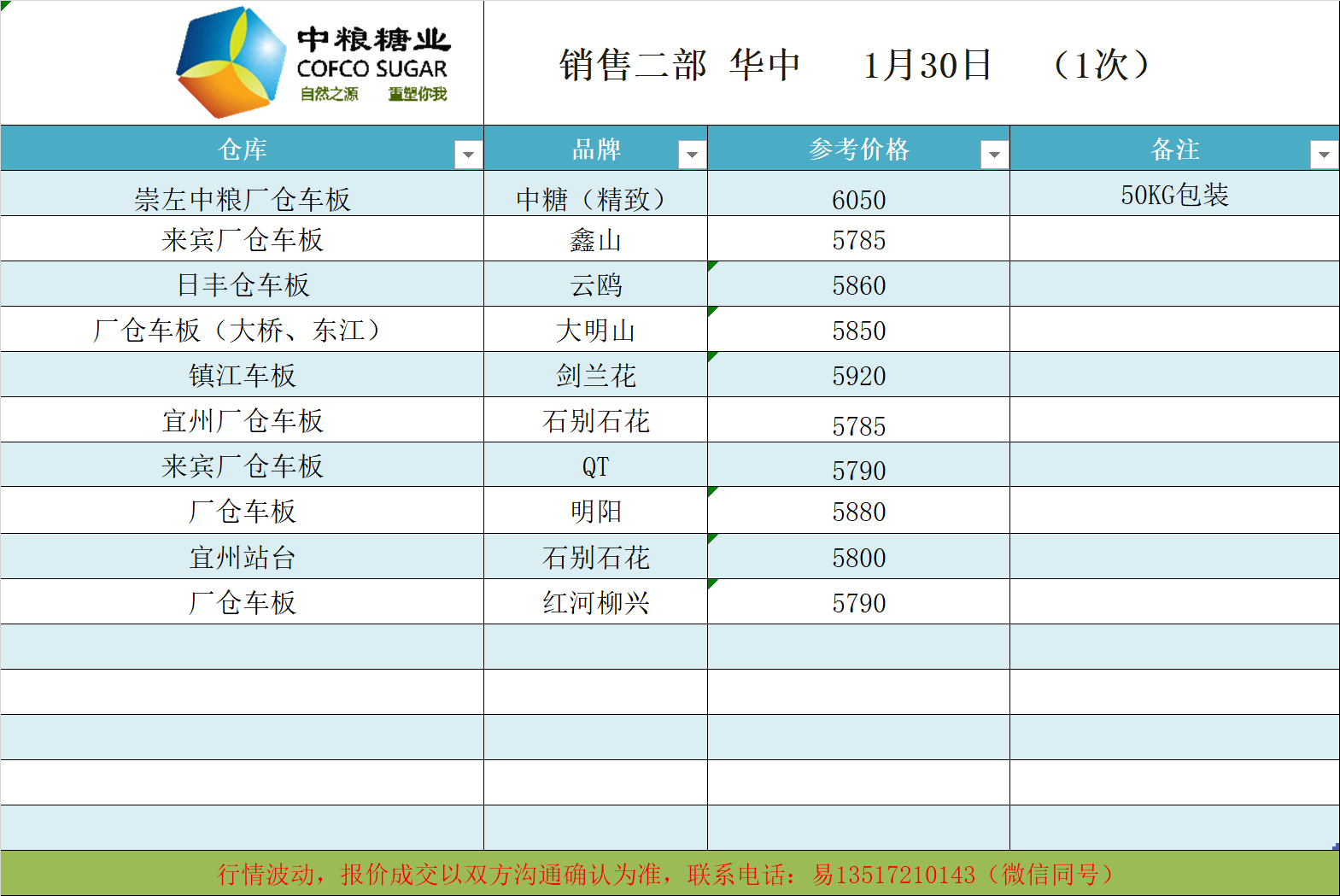Select the 崇左中粮厂仓车板 warehouse cell
Viewport: 1340px width, 896px height.
243,198
